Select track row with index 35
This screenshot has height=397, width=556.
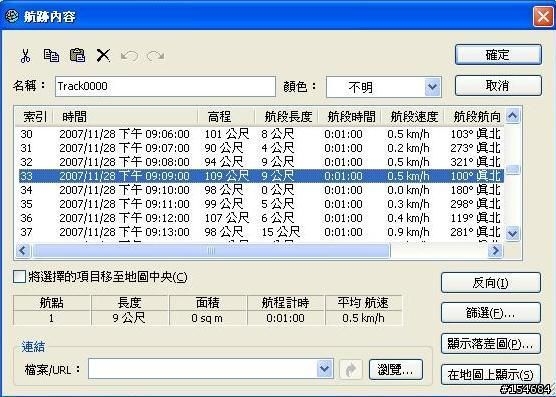coord(261,204)
